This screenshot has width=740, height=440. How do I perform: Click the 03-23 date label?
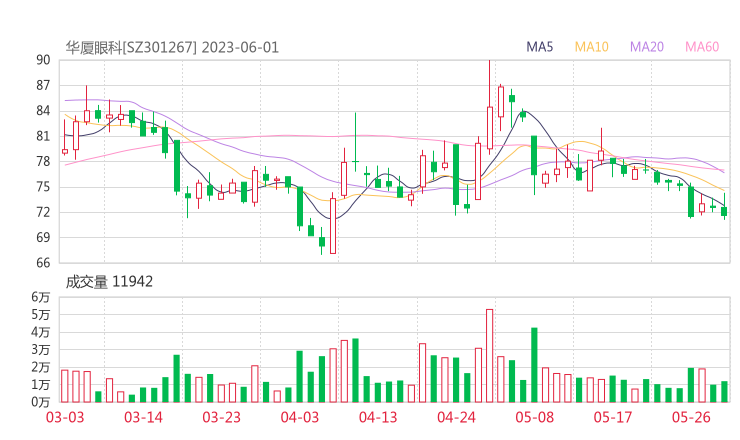pos(221,417)
